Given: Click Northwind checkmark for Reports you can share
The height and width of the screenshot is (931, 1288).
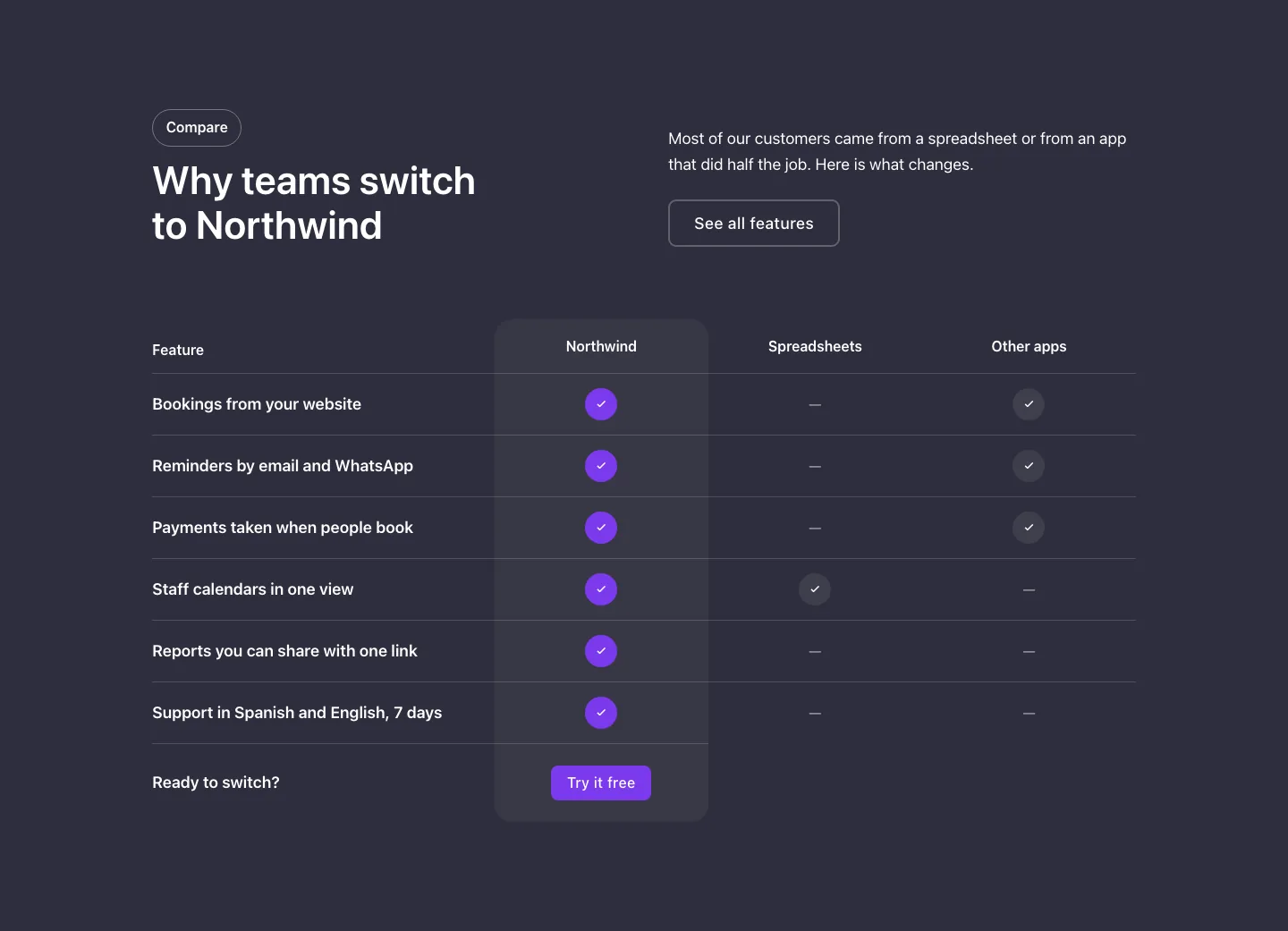Looking at the screenshot, I should [601, 651].
